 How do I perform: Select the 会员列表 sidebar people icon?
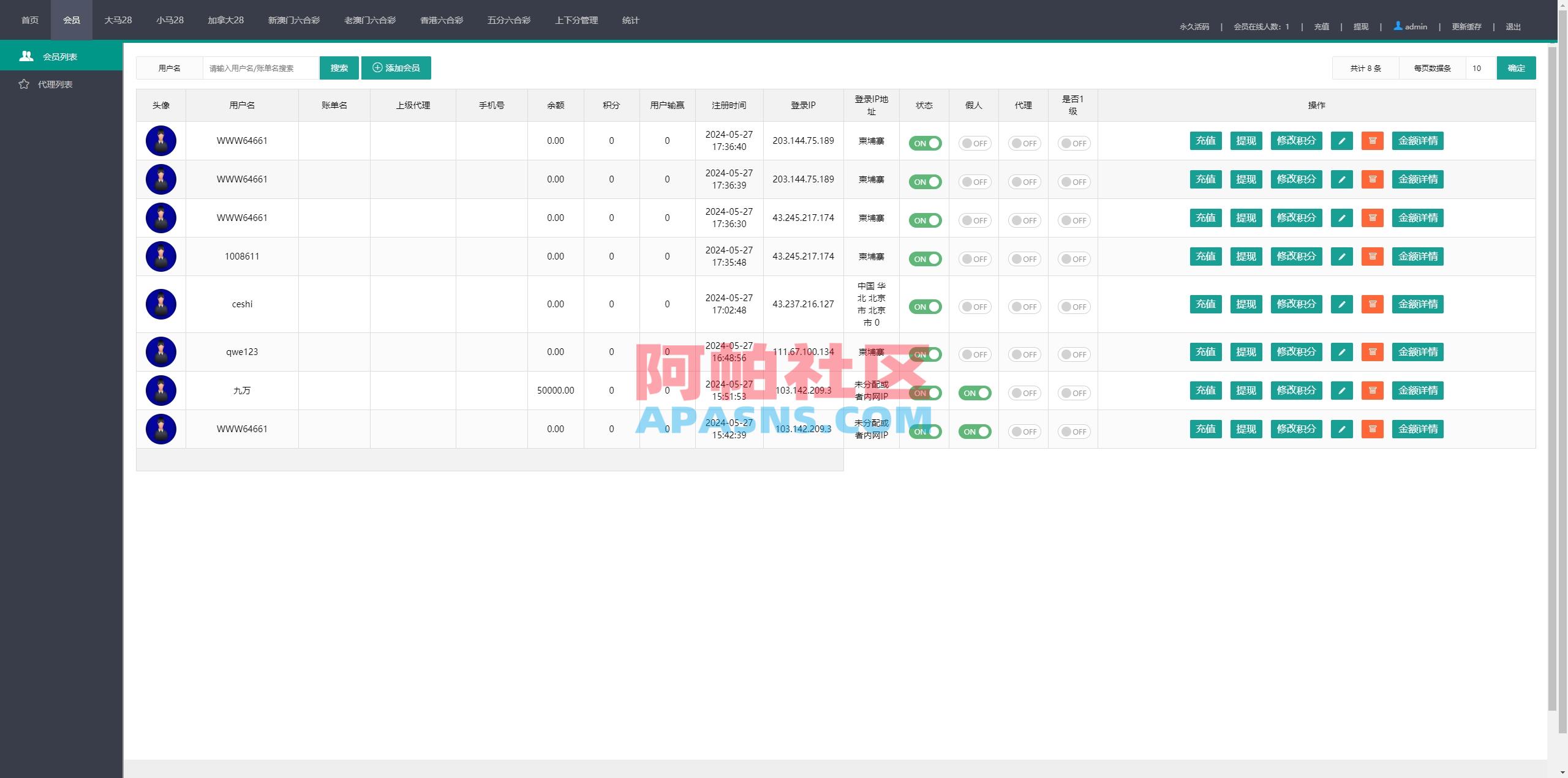pos(25,56)
